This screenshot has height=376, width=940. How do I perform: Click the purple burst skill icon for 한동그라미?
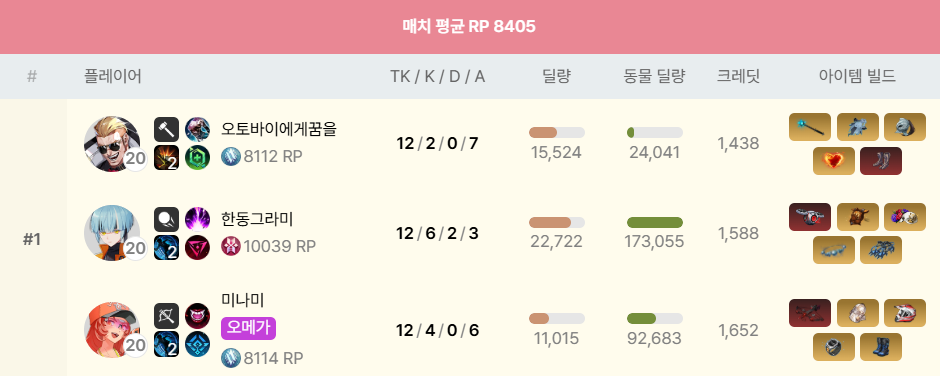197,219
